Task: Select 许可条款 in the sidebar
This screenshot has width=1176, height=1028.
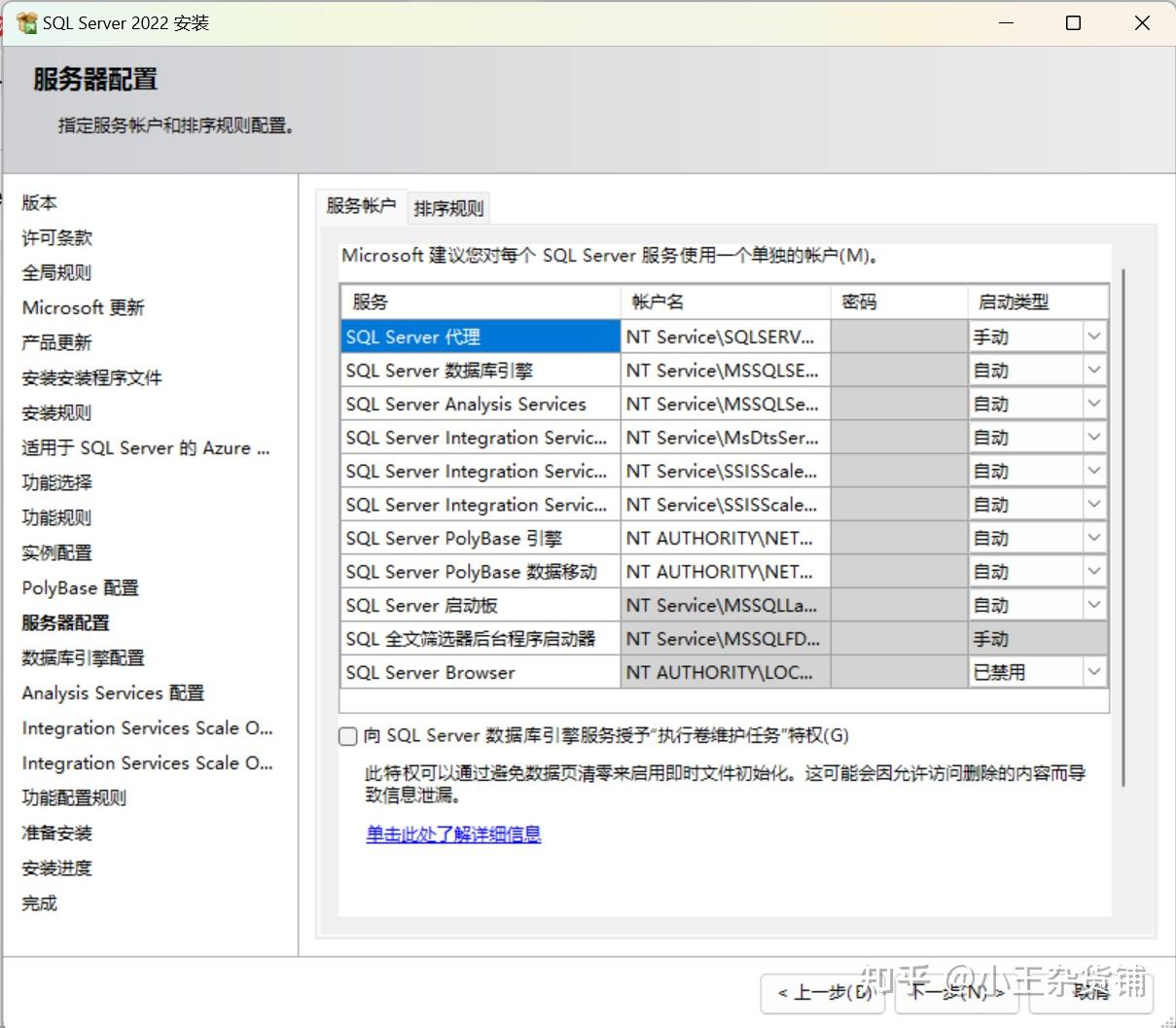Action: point(55,237)
